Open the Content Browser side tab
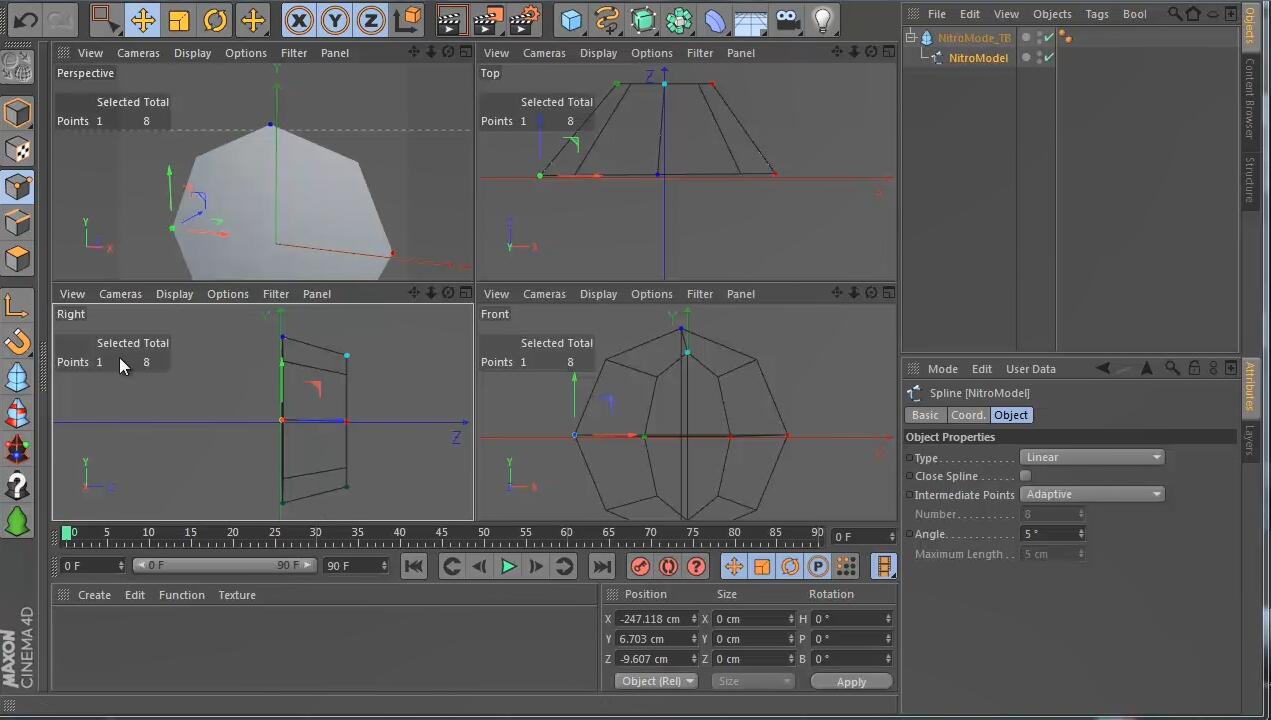This screenshot has height=720, width=1271. [x=1250, y=97]
